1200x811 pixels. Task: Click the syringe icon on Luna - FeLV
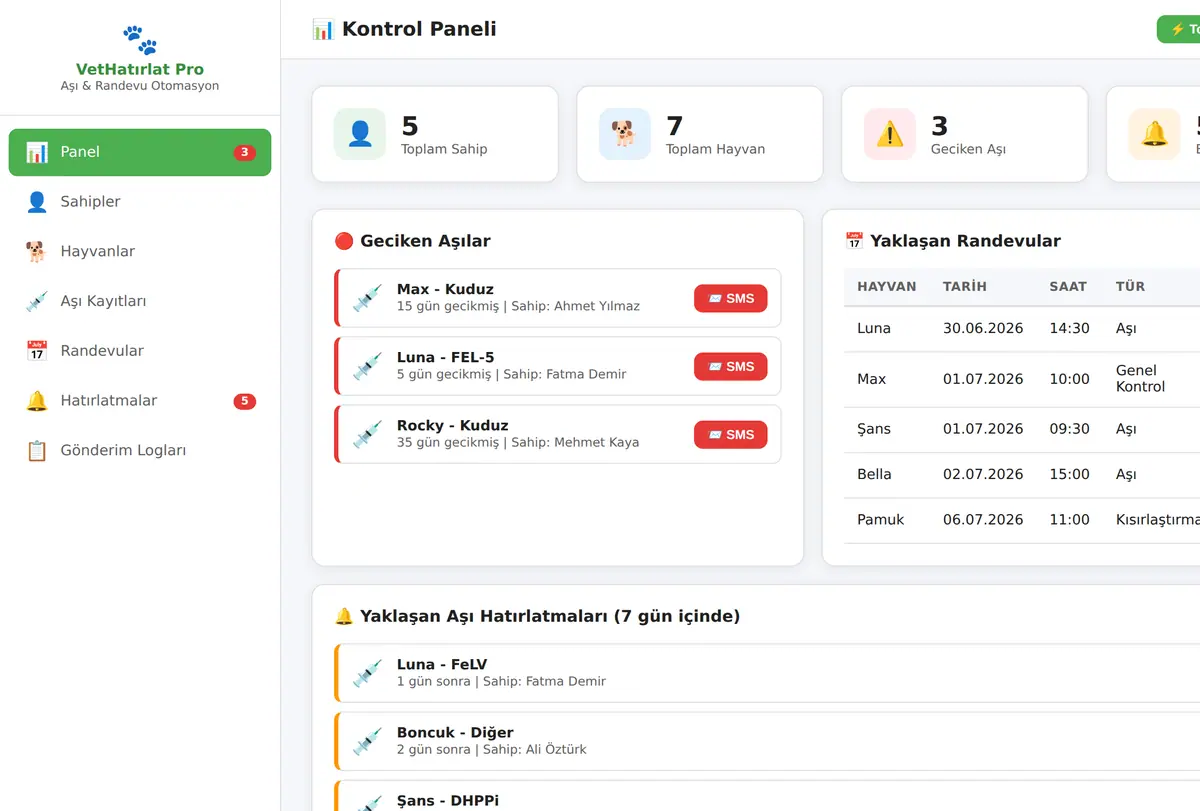click(x=368, y=673)
